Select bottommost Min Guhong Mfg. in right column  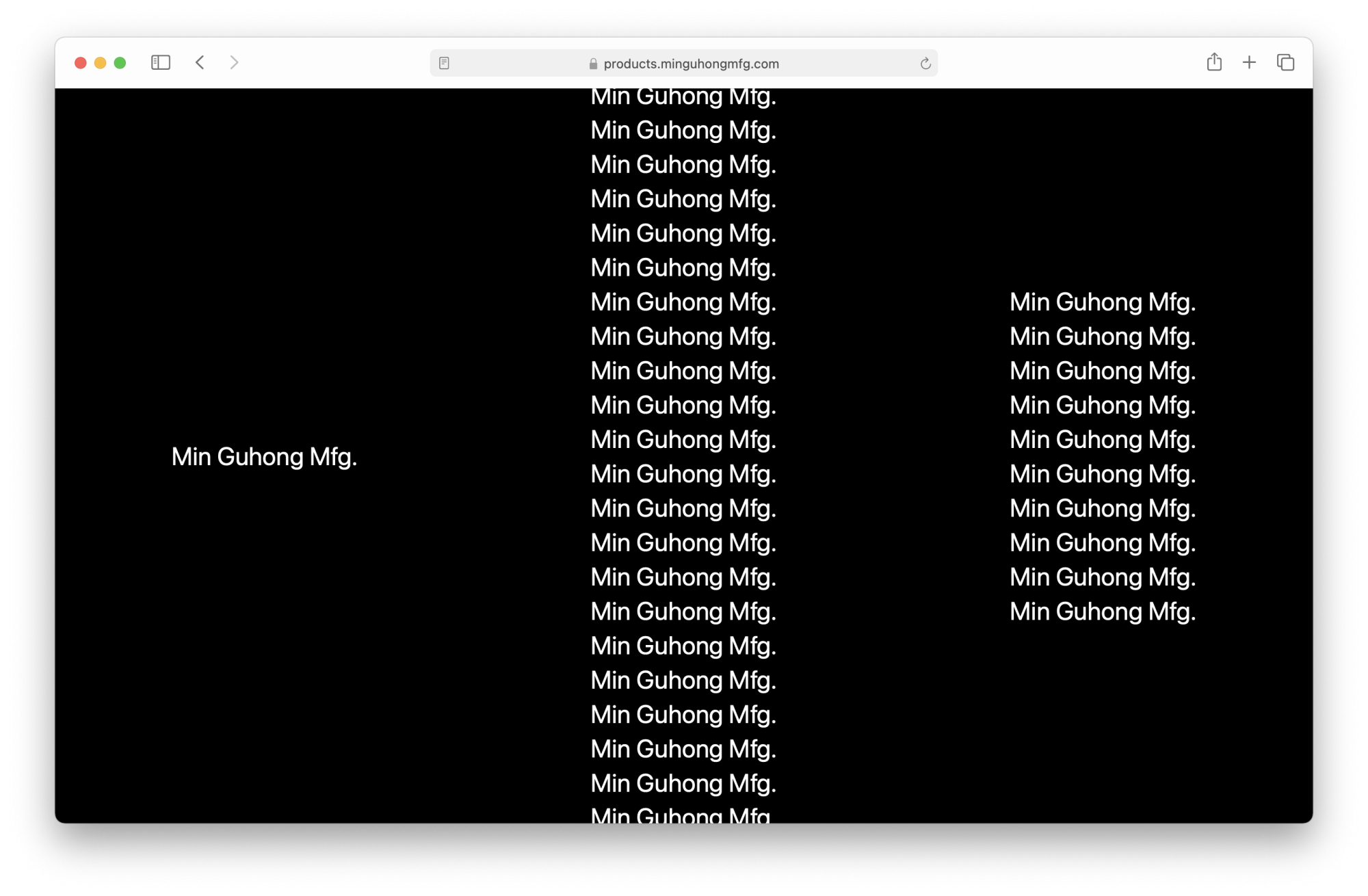tap(1103, 611)
